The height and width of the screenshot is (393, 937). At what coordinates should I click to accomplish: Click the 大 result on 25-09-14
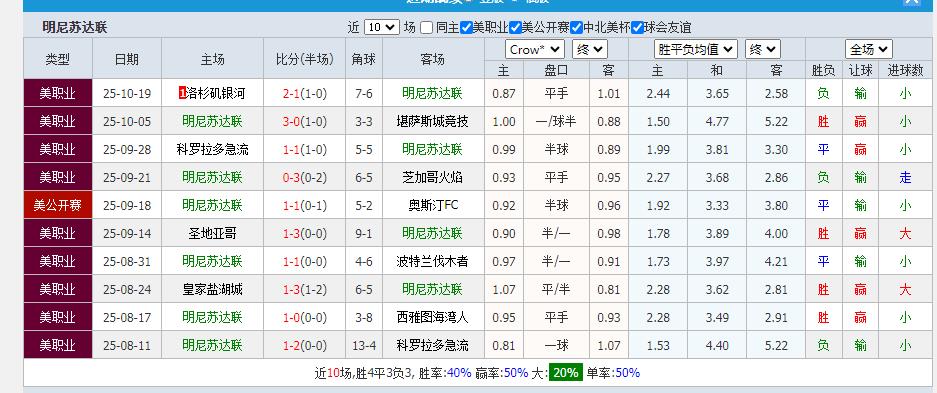(905, 234)
